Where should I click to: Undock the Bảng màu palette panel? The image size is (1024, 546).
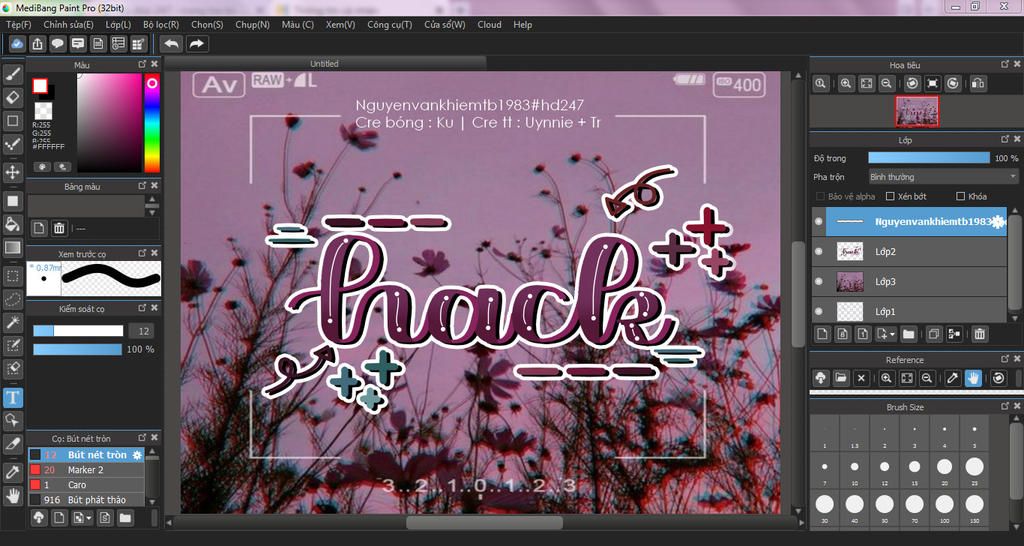point(142,185)
